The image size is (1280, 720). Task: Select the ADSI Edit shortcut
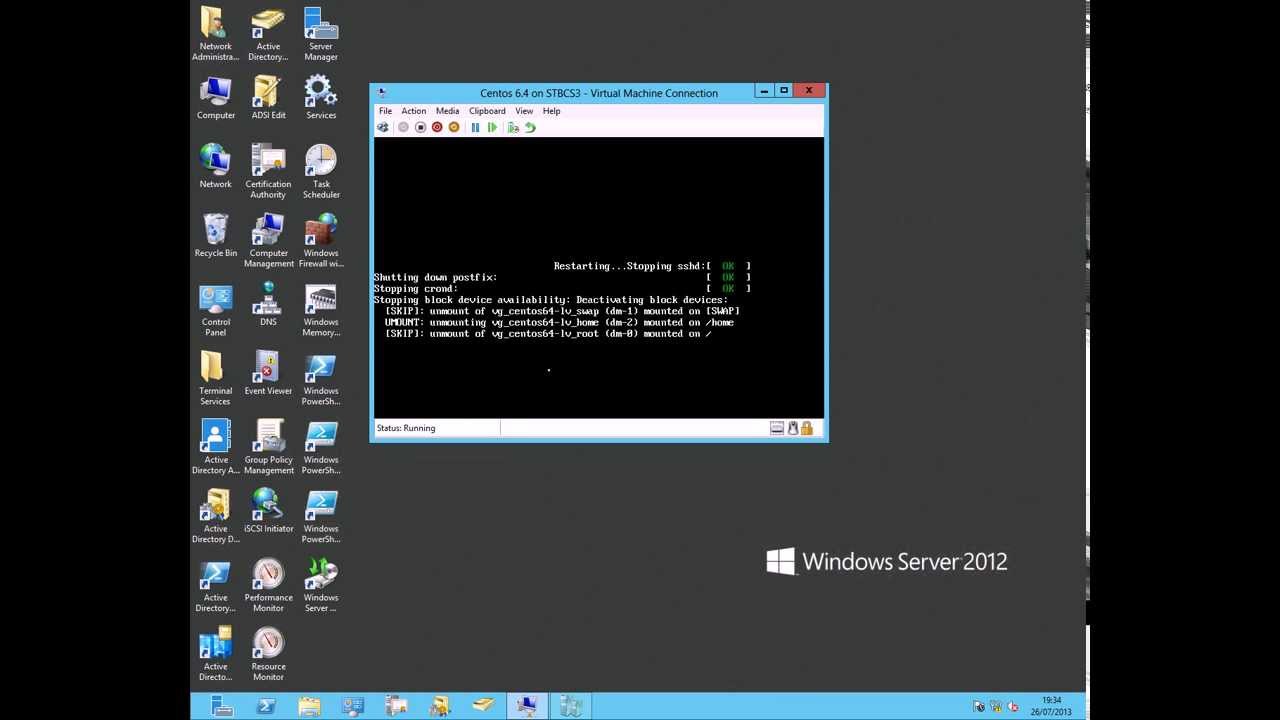coord(268,98)
